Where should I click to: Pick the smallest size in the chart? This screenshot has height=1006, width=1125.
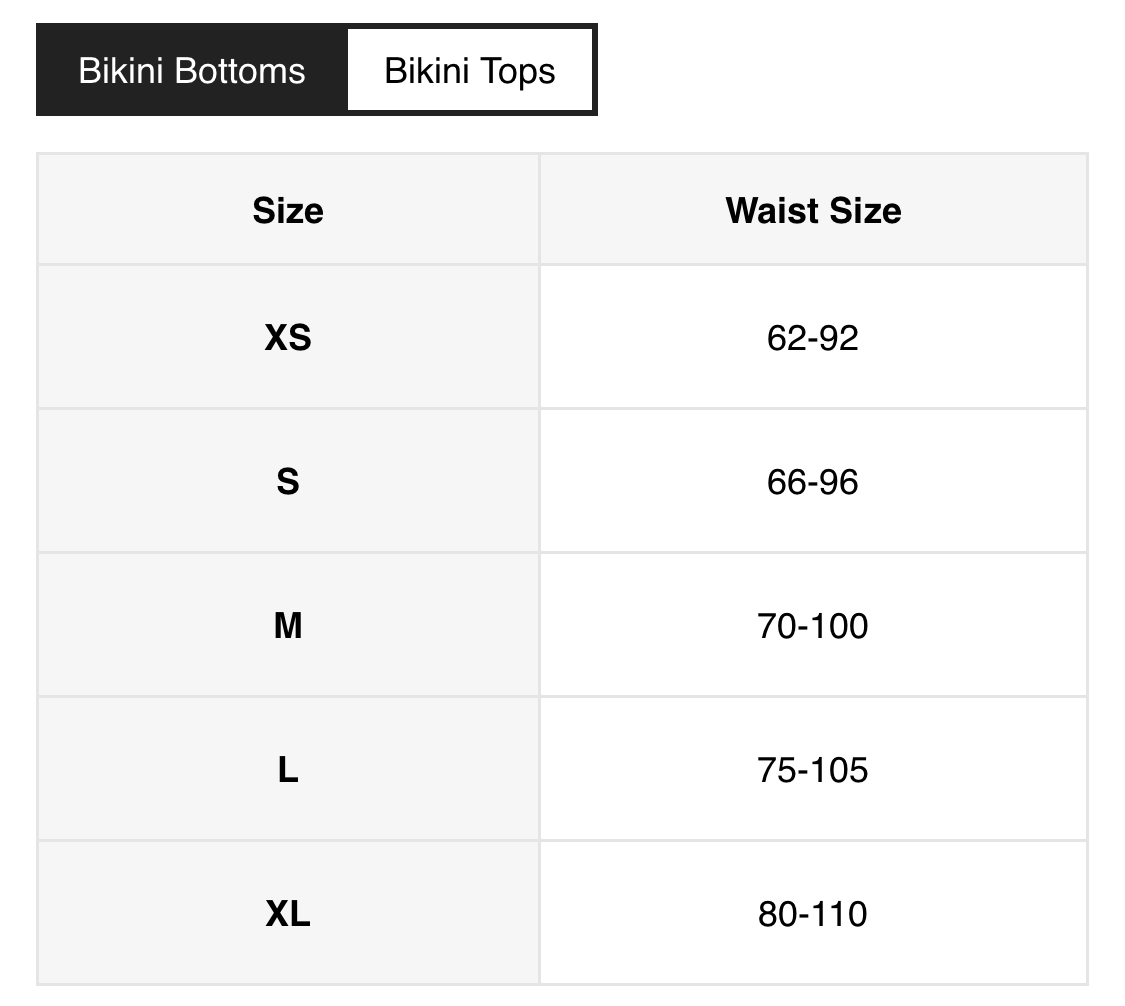[x=288, y=338]
